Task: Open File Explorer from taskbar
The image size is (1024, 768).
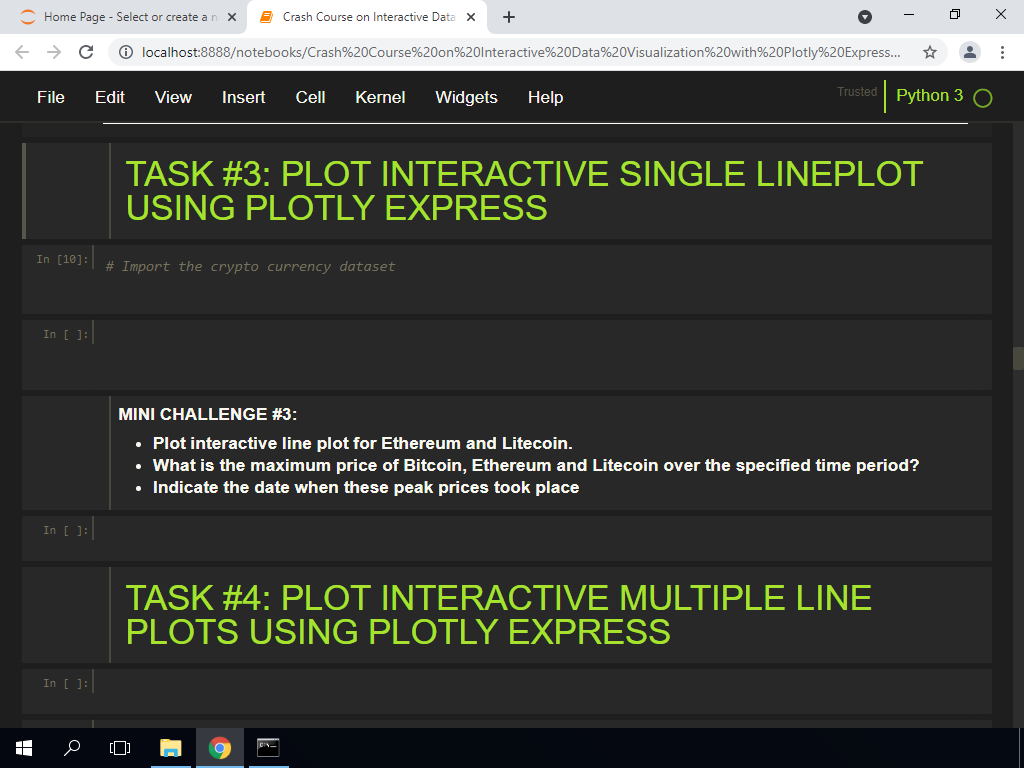Action: pyautogui.click(x=171, y=748)
